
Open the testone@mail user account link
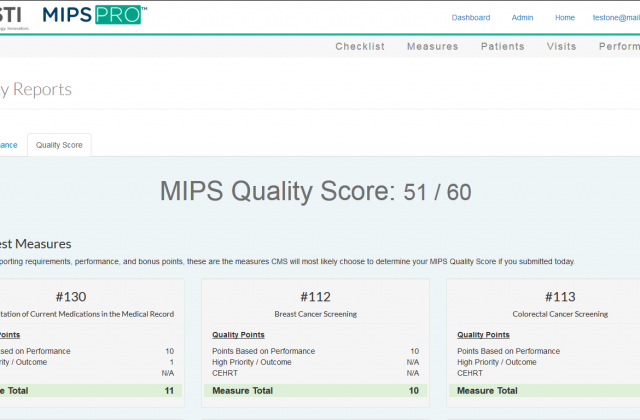pyautogui.click(x=616, y=18)
